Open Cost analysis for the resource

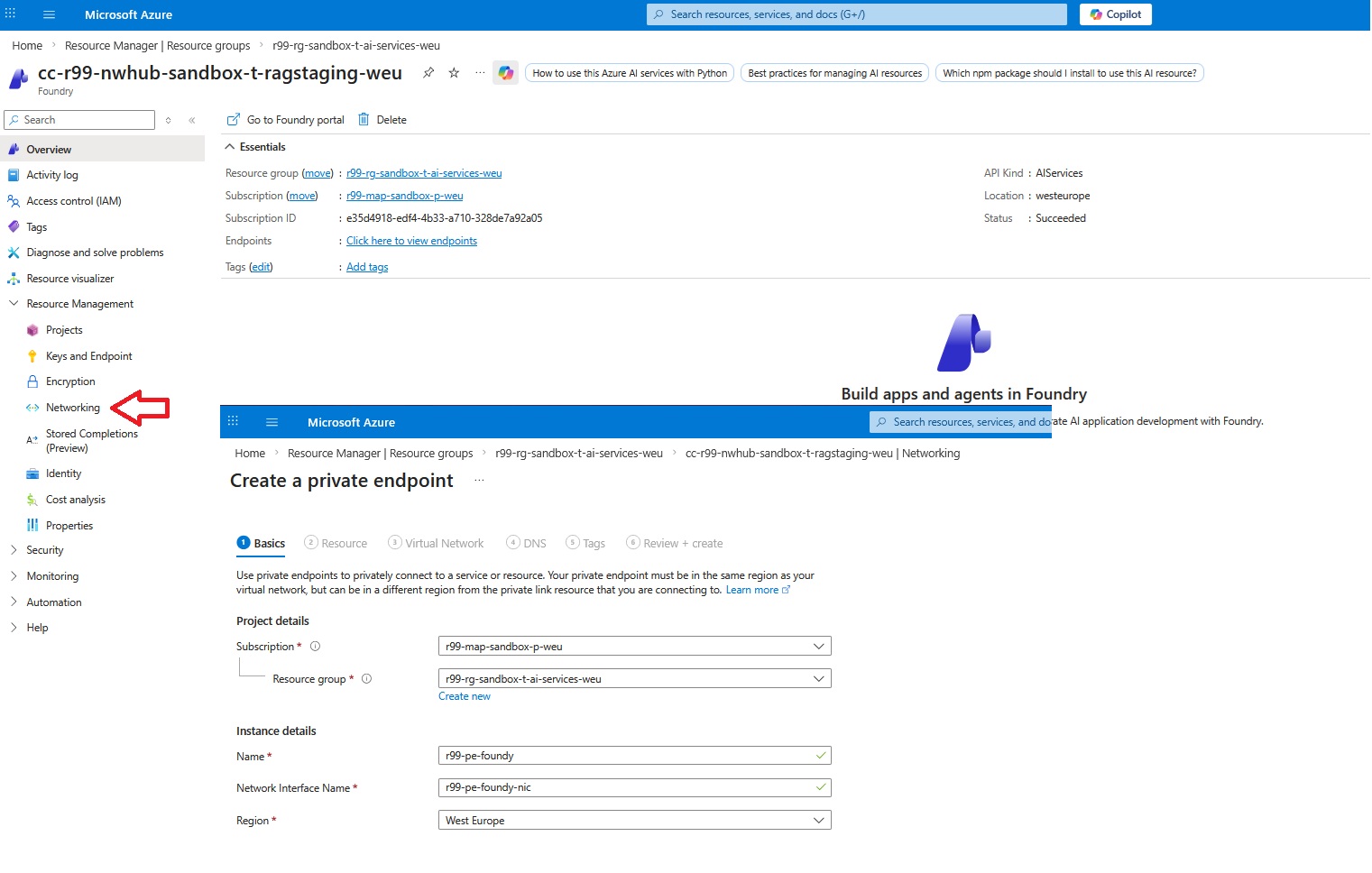76,499
